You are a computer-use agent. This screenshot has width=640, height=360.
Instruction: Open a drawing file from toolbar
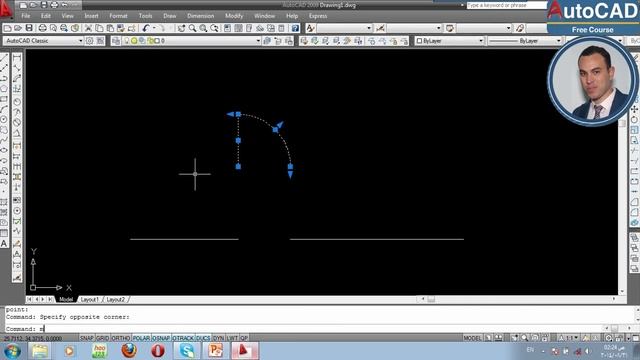click(18, 28)
